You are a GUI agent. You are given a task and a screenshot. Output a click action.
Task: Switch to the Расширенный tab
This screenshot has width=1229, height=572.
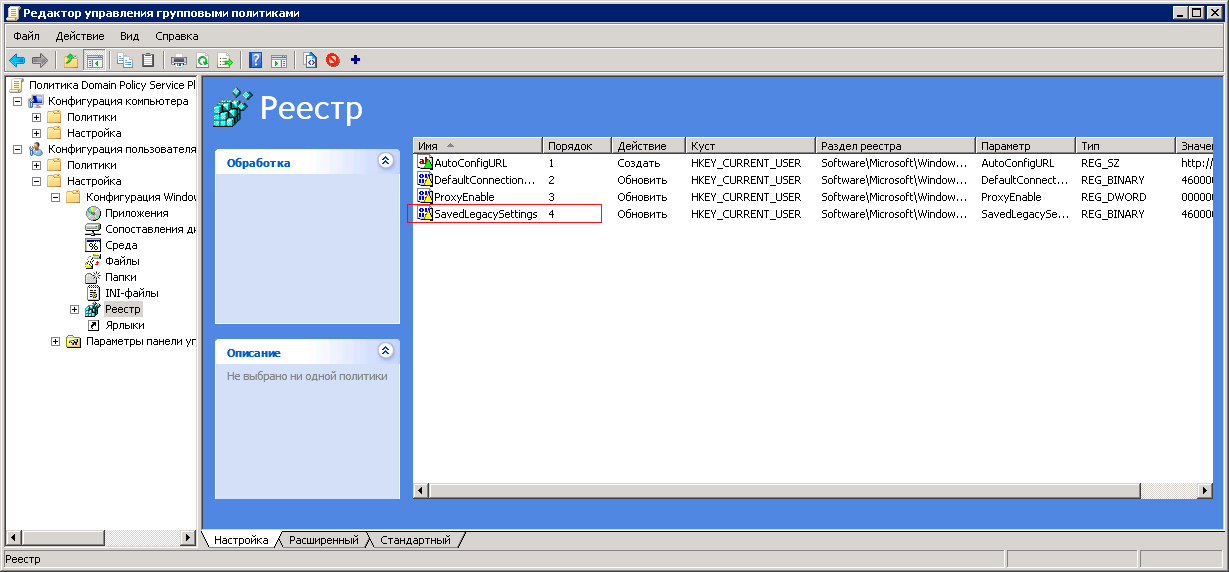pos(323,540)
